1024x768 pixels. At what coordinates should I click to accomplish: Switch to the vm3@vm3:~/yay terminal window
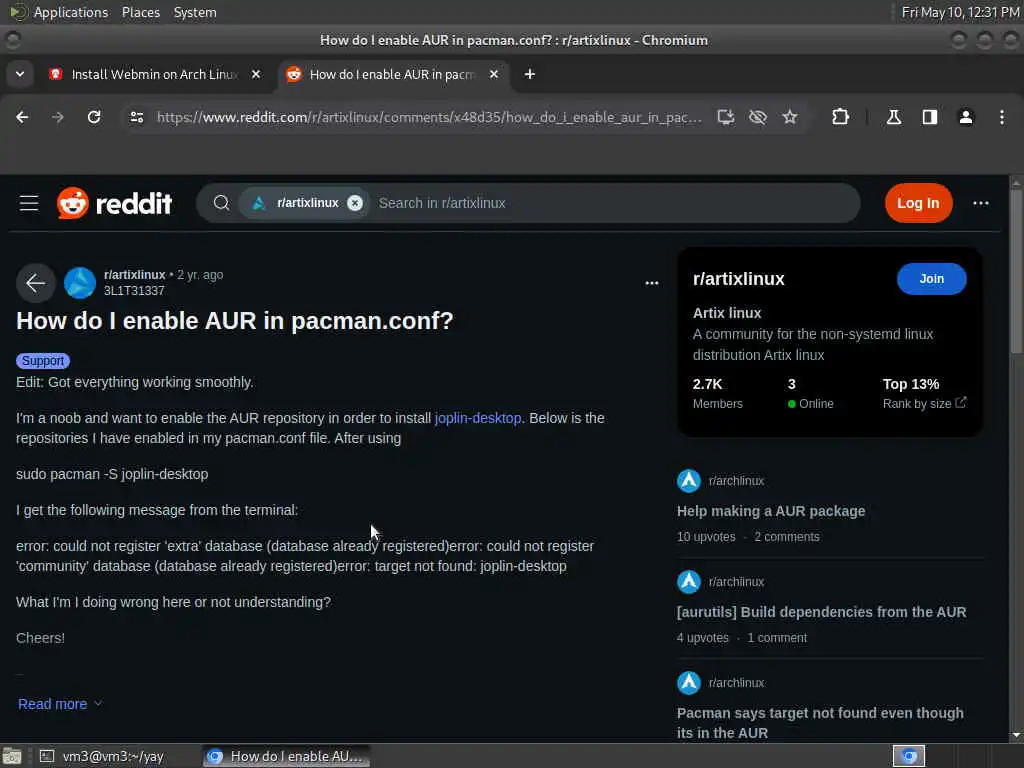point(101,756)
